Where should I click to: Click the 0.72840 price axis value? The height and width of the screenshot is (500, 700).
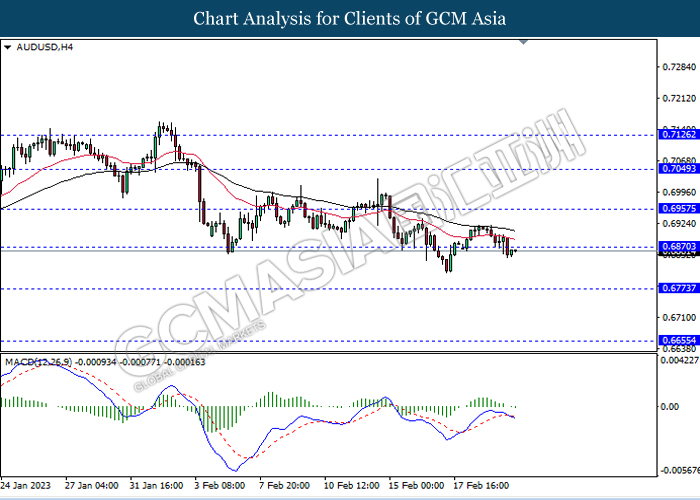(x=679, y=67)
